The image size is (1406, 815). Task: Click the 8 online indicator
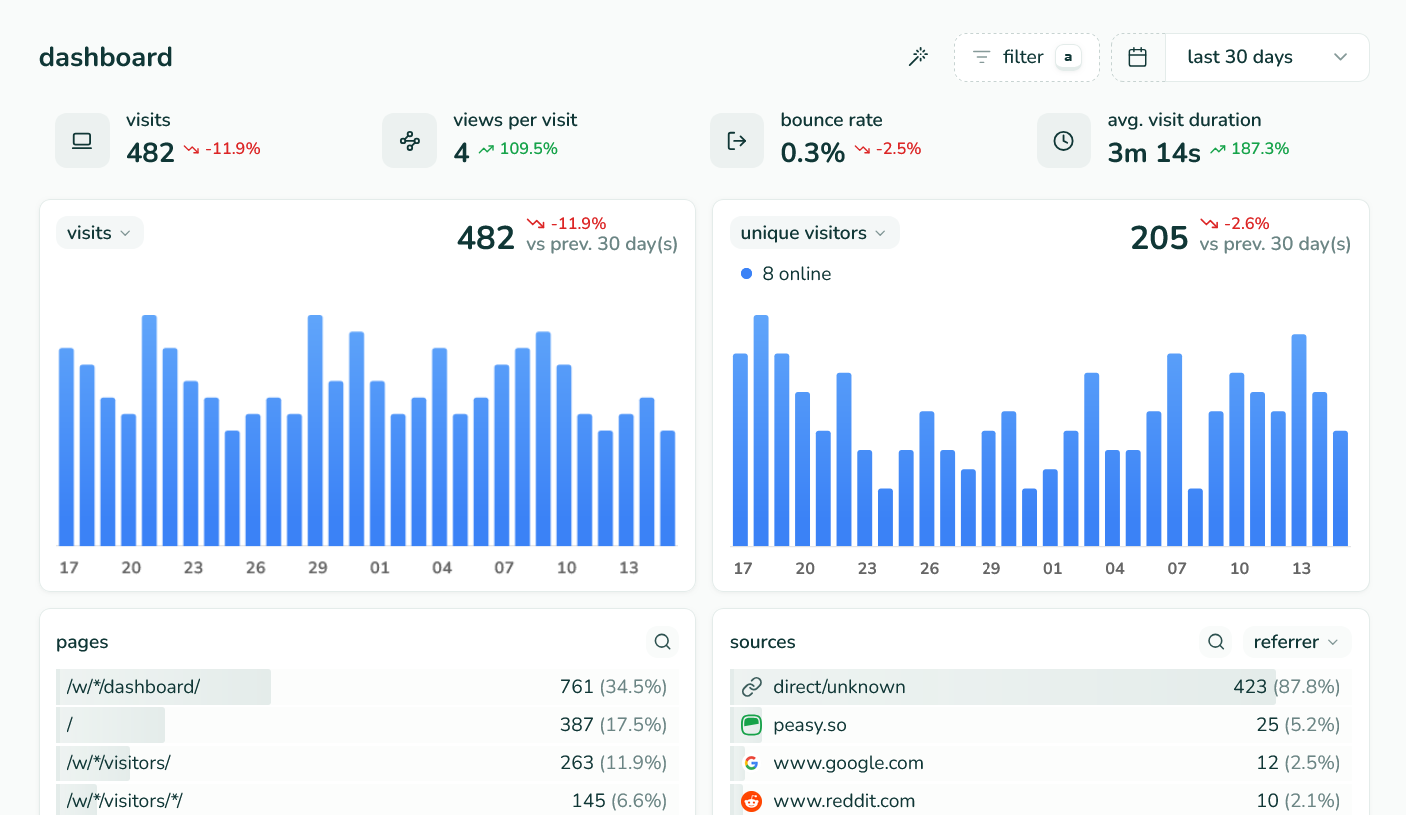[786, 274]
